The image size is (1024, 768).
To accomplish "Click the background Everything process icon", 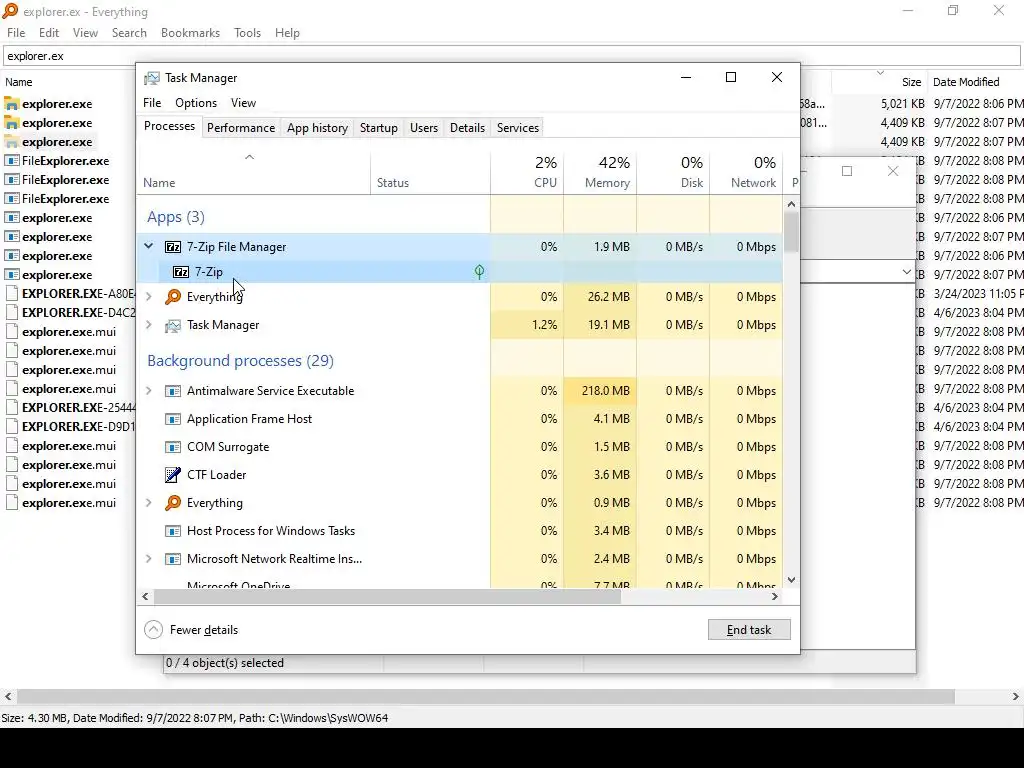I will (x=172, y=503).
